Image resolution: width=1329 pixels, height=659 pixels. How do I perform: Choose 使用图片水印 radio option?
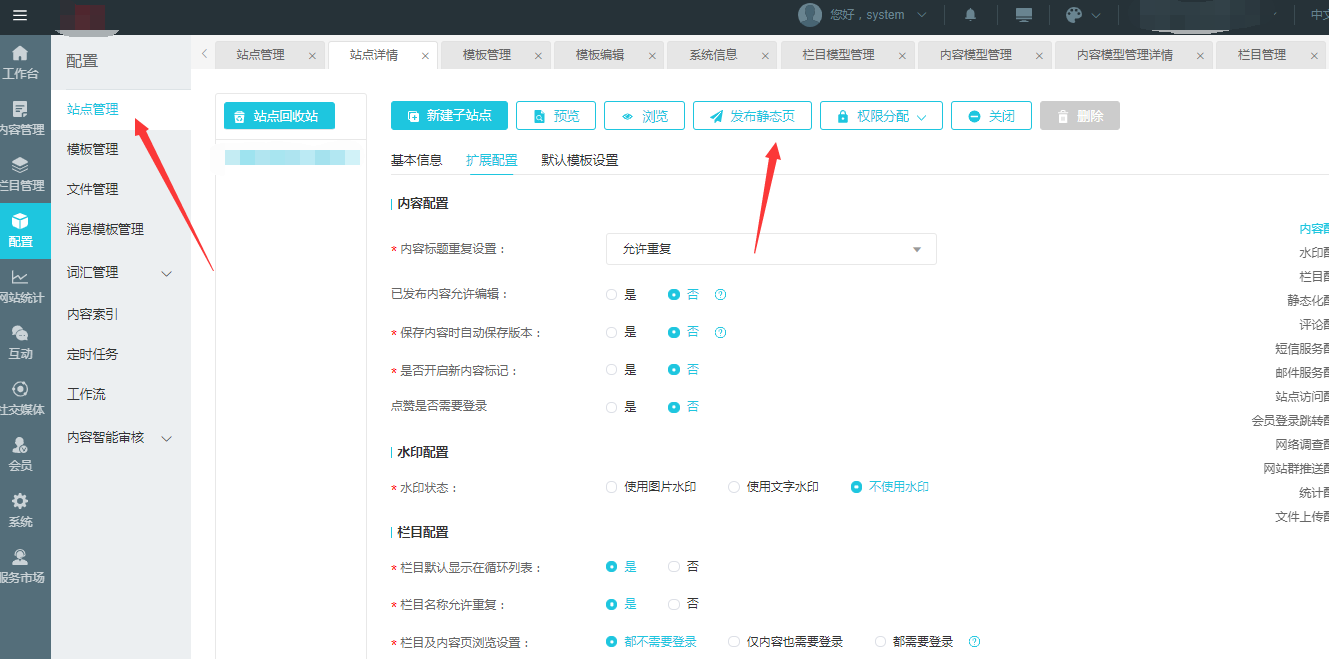click(x=612, y=487)
